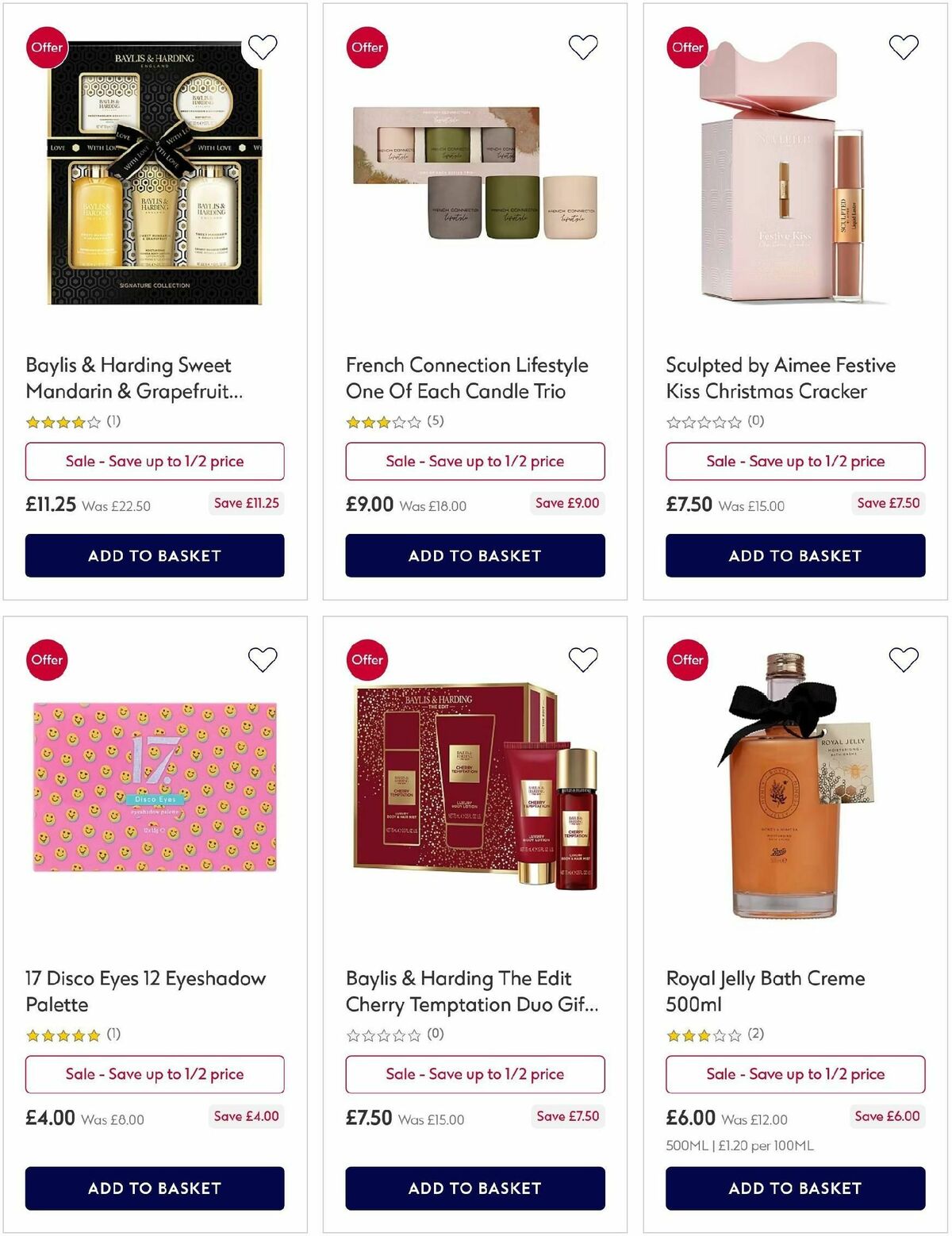Add 17 Disco Eyes palette to basket
Viewport: 952px width, 1236px height.
154,1188
